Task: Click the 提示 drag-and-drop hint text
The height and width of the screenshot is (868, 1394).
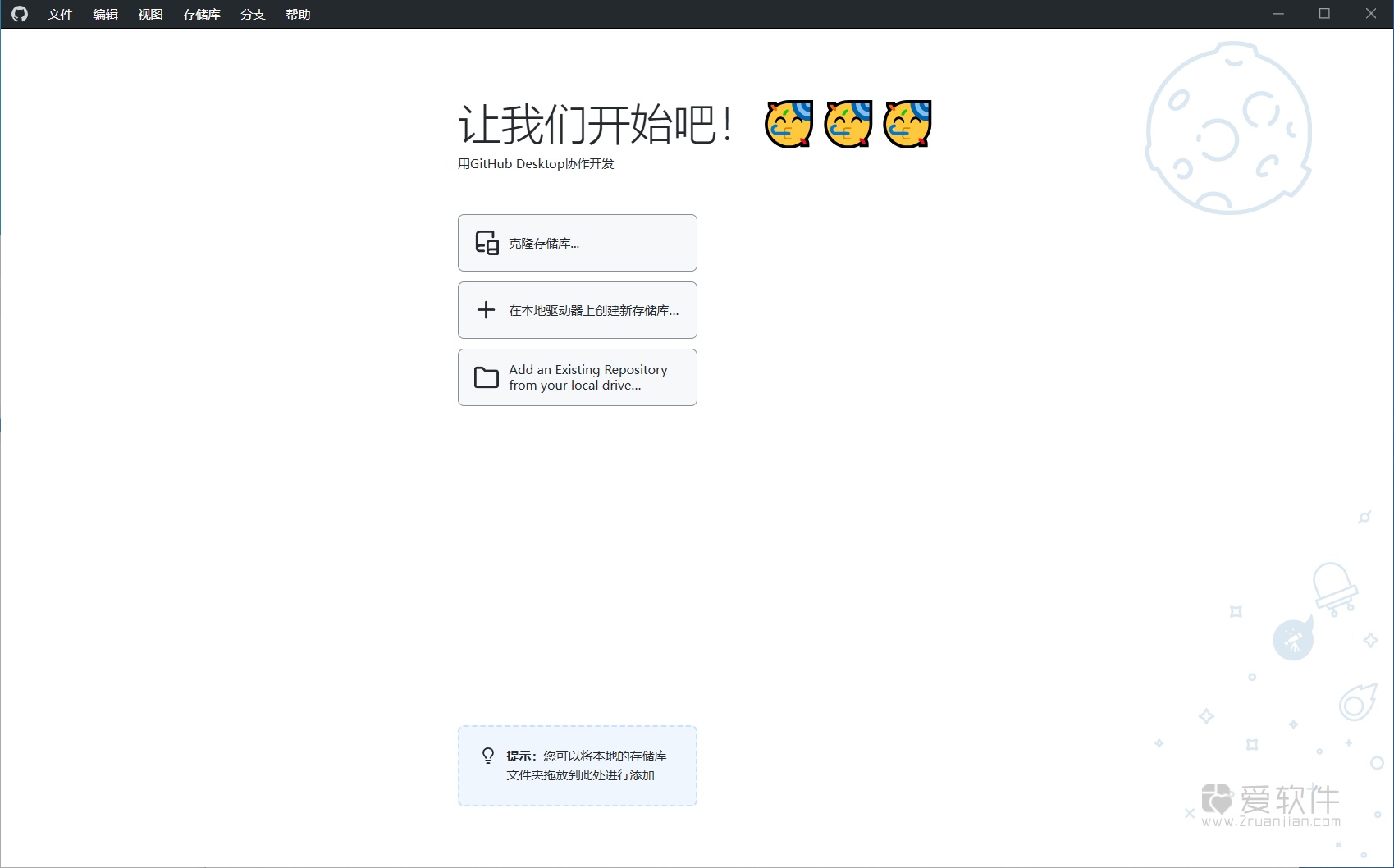Action: click(x=587, y=765)
